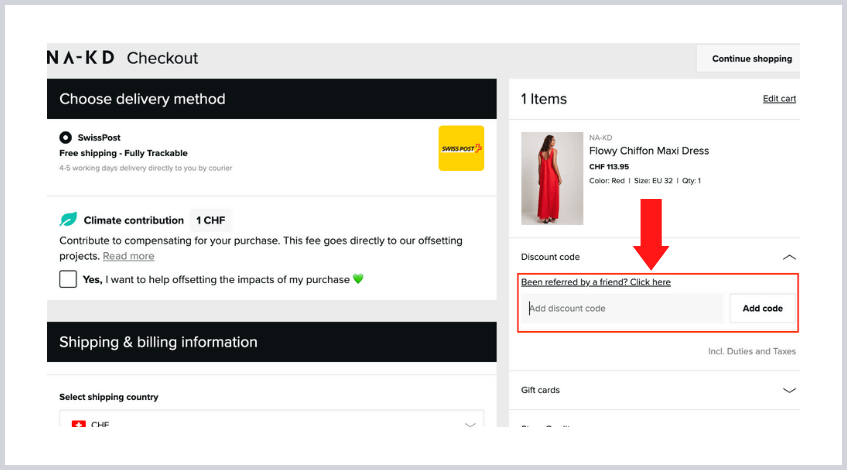Click the Add code button
Image resolution: width=847 pixels, height=470 pixels.
(762, 308)
